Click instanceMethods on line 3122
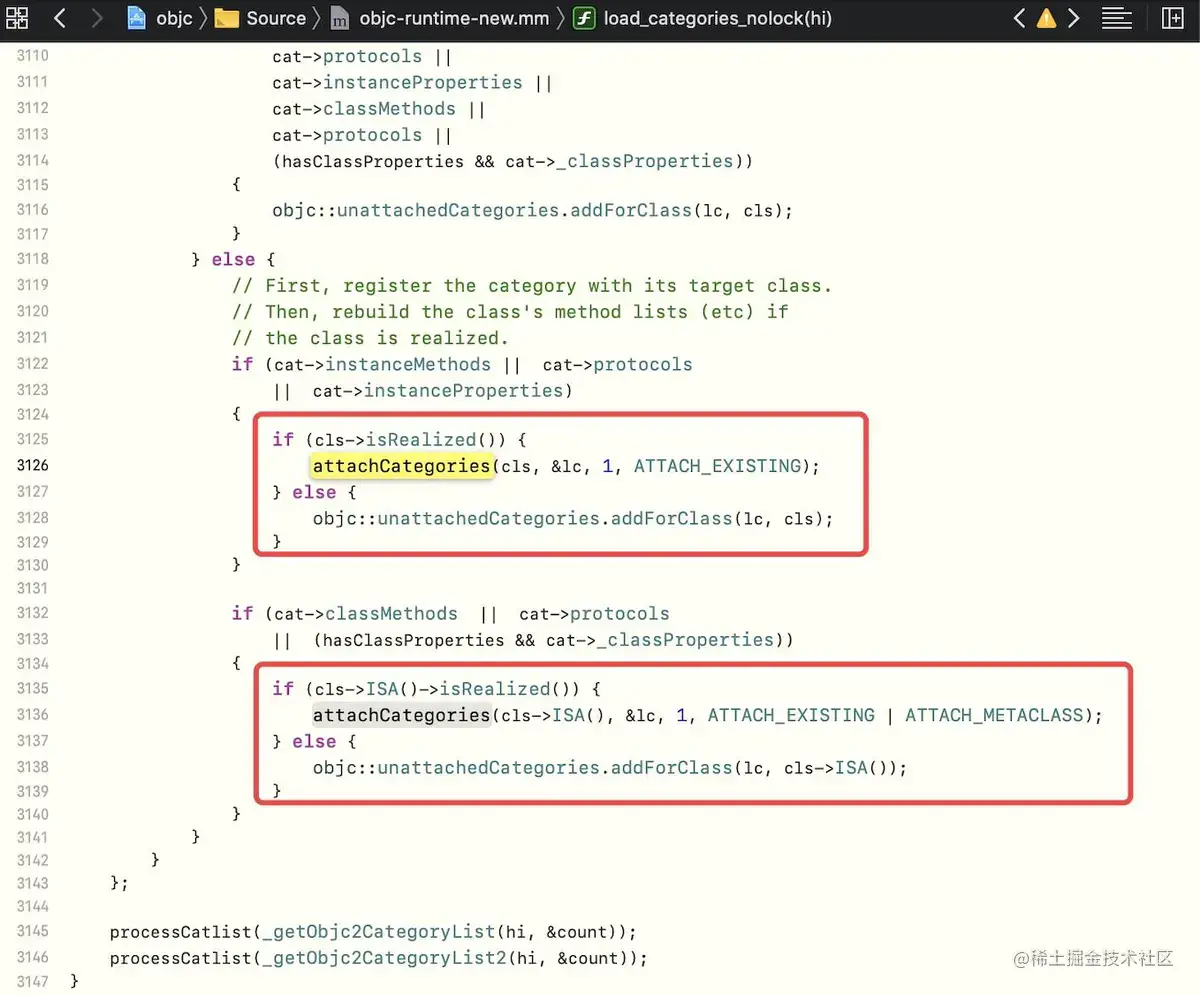 [408, 364]
